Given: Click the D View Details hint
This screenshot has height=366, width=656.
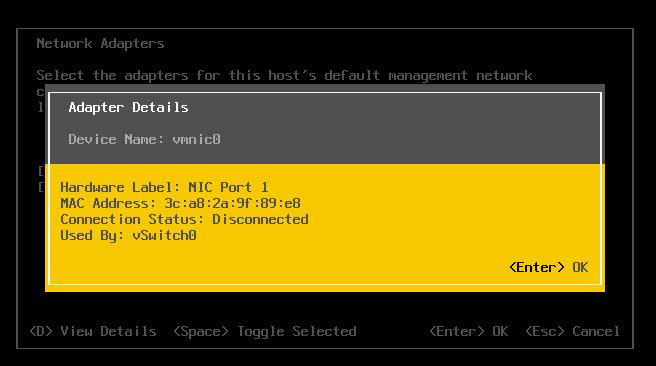Looking at the screenshot, I should [93, 331].
